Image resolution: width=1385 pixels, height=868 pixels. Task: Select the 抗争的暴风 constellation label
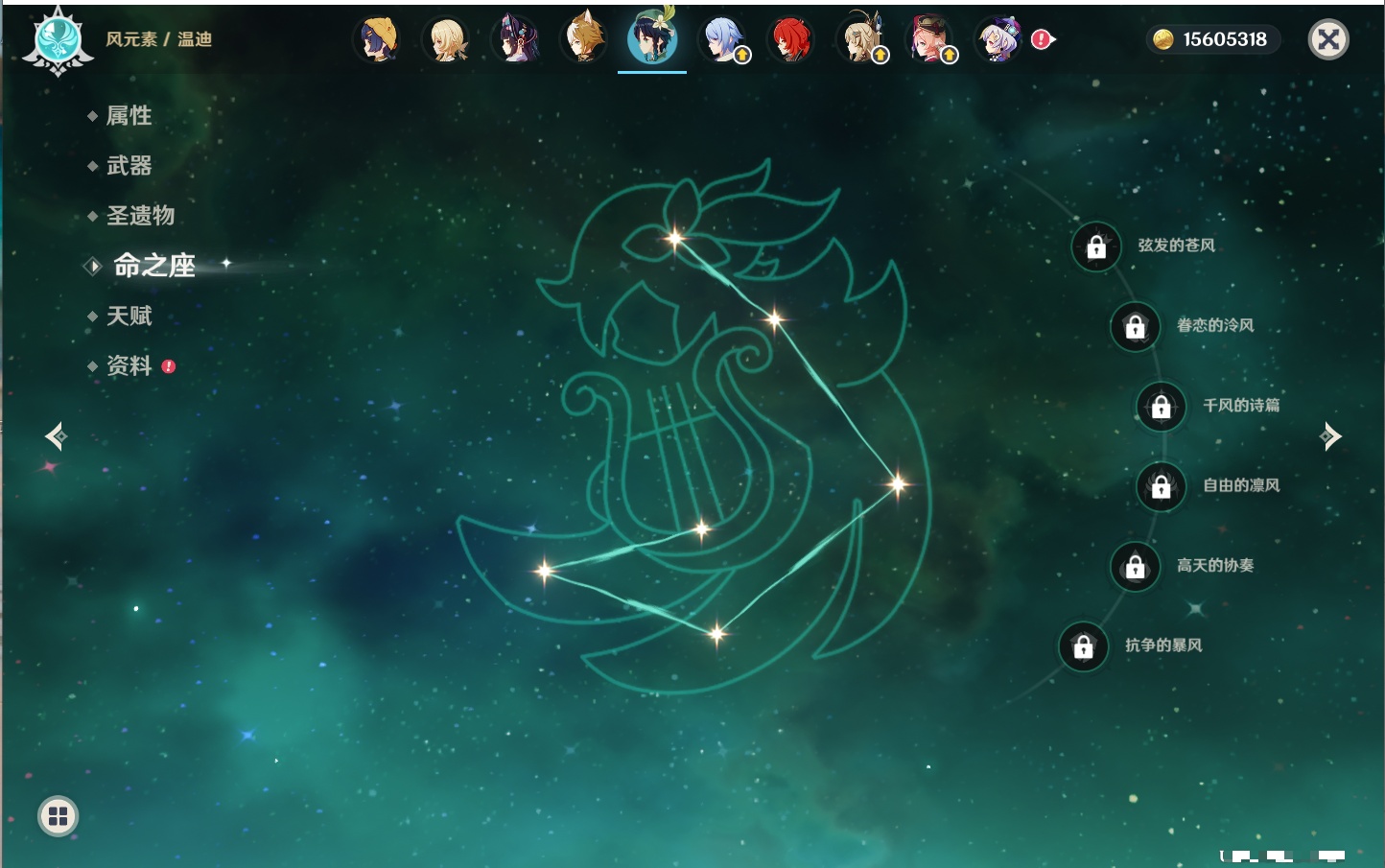coord(1163,645)
